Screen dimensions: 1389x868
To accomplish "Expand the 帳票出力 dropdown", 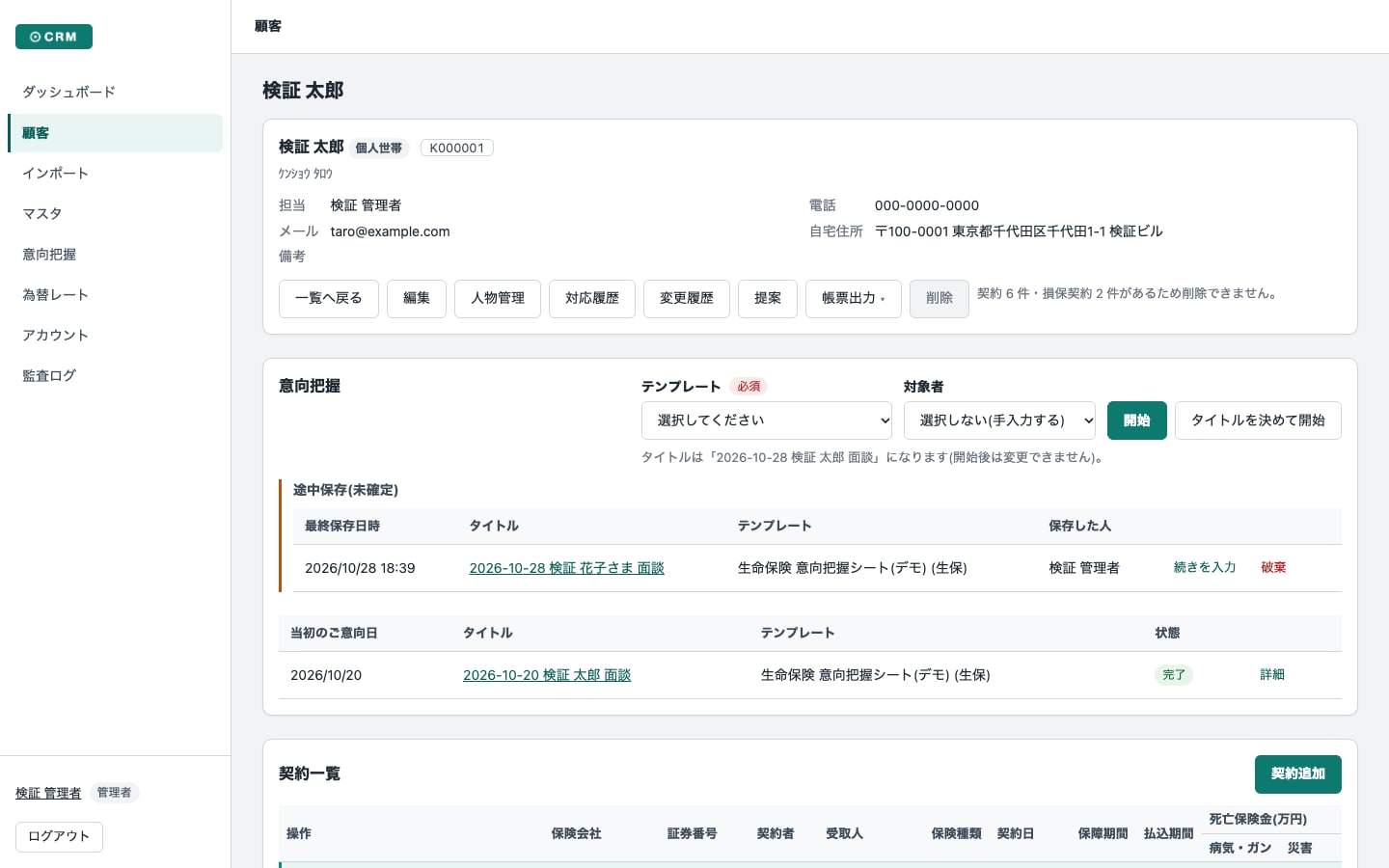I will (854, 299).
